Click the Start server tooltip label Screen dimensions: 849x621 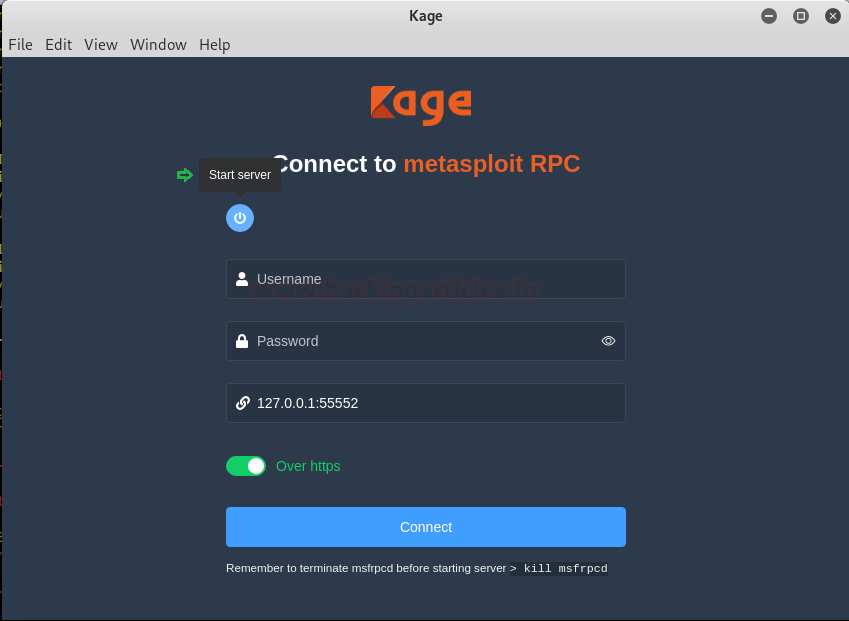point(240,175)
